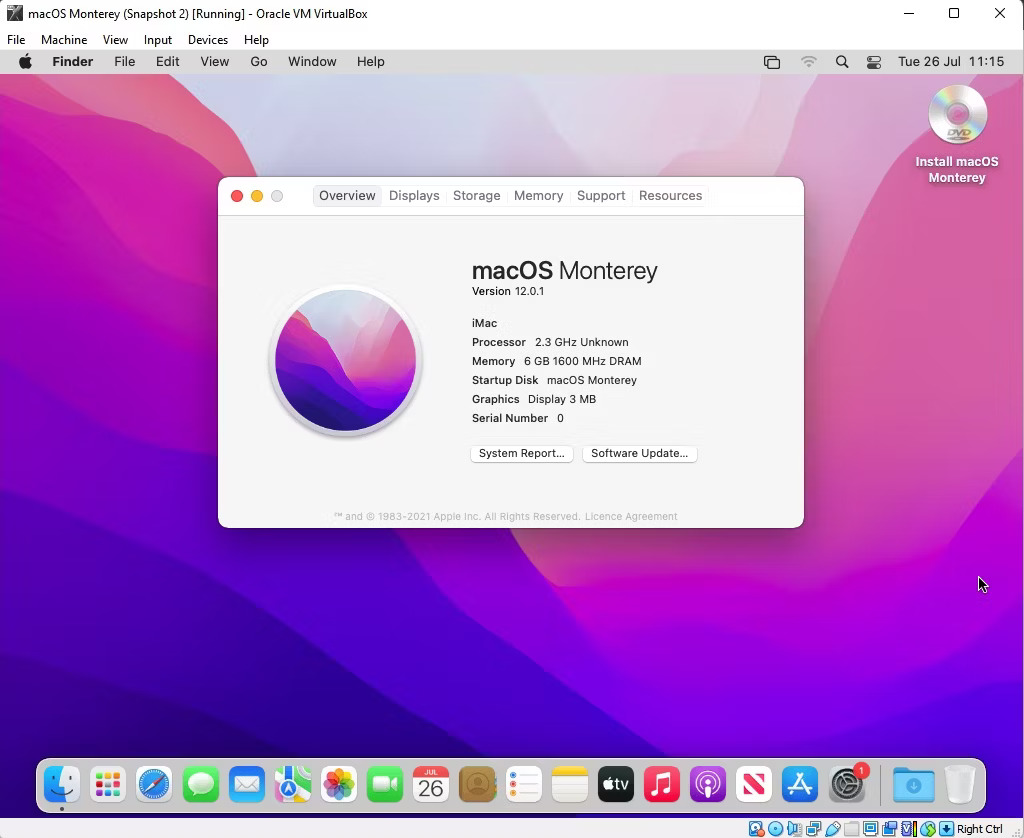This screenshot has height=838, width=1024.
Task: Switch to the Displays tab
Action: (413, 195)
